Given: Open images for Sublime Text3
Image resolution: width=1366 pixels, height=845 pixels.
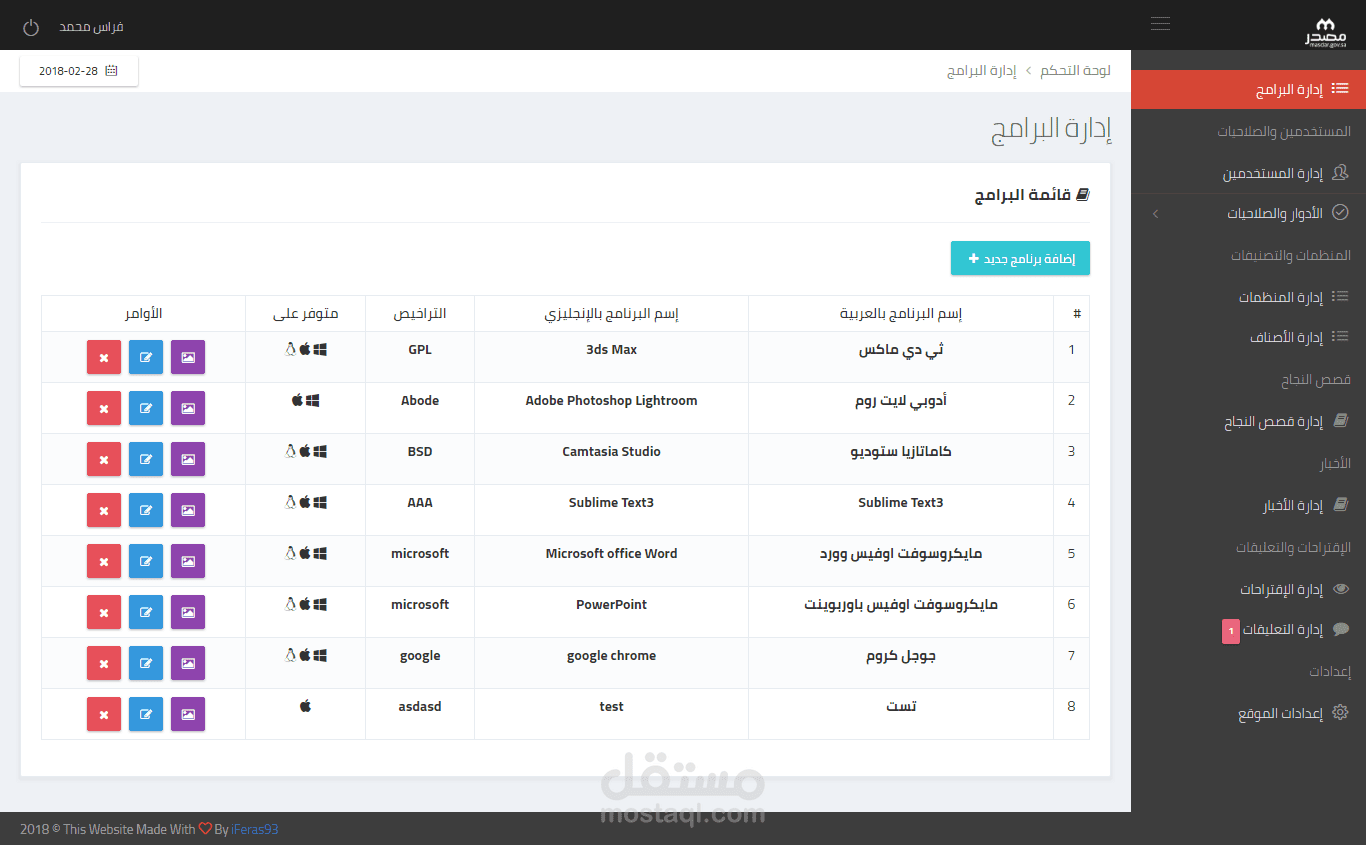Looking at the screenshot, I should 188,510.
